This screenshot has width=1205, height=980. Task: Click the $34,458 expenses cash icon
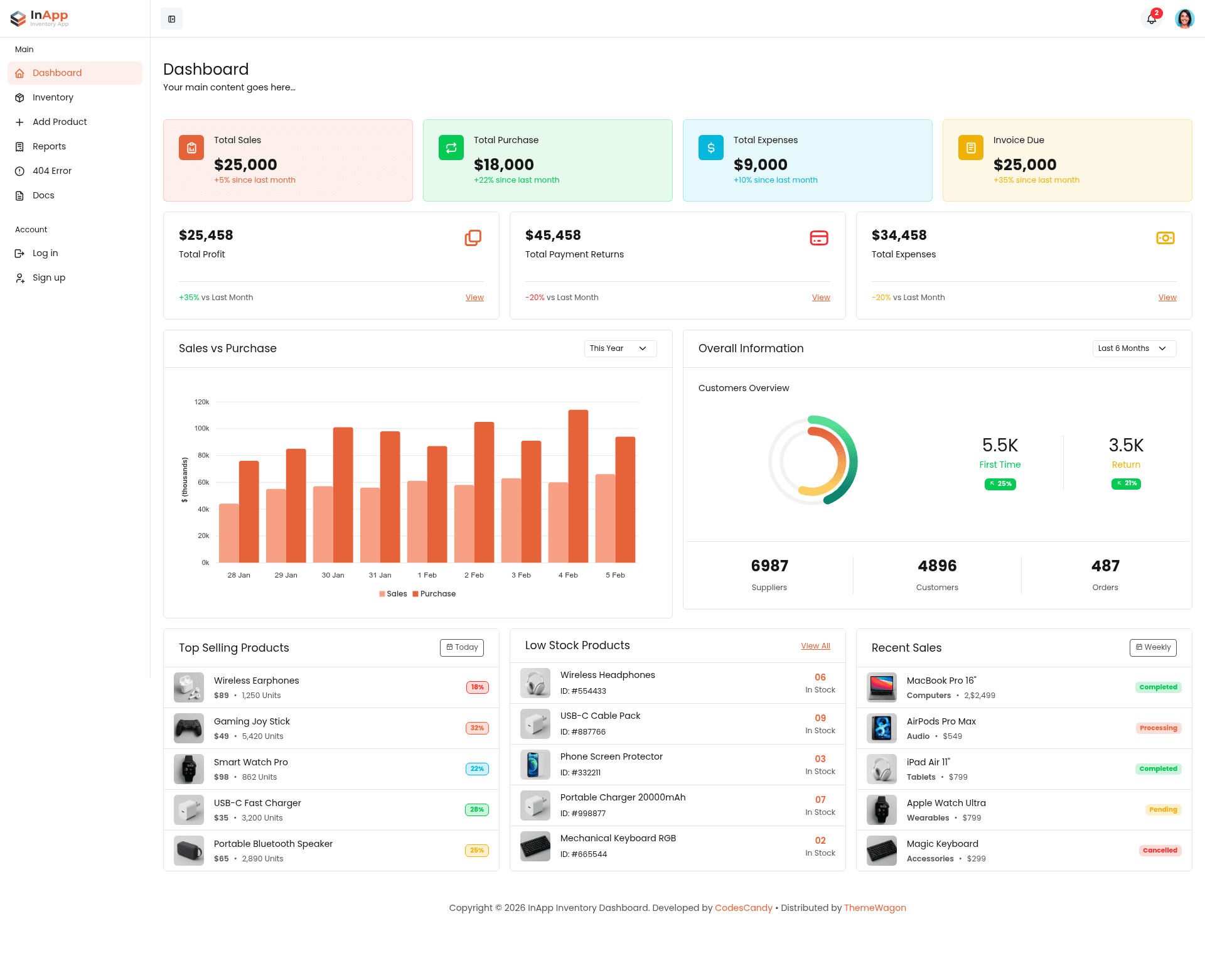click(x=1165, y=238)
